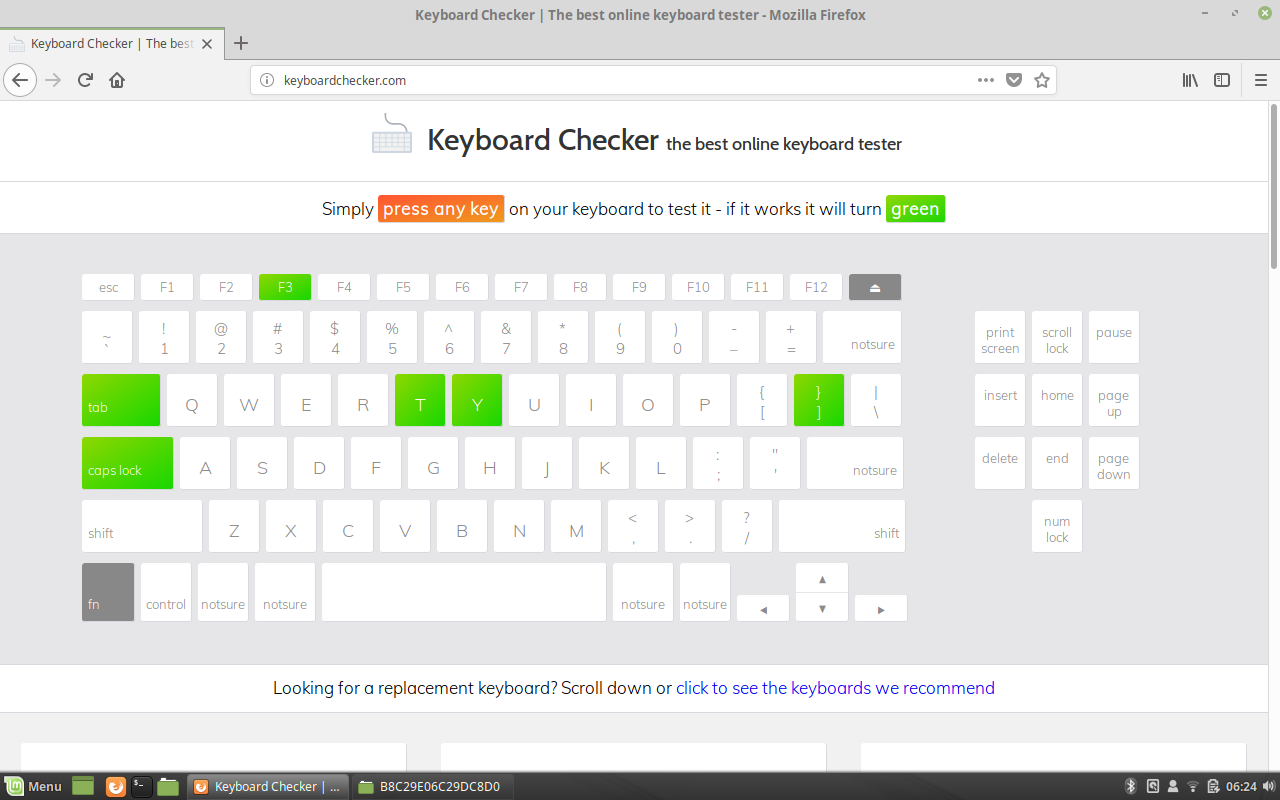Switch to Keyboard Checker taskbar window
This screenshot has width=1280, height=800.
coord(268,786)
